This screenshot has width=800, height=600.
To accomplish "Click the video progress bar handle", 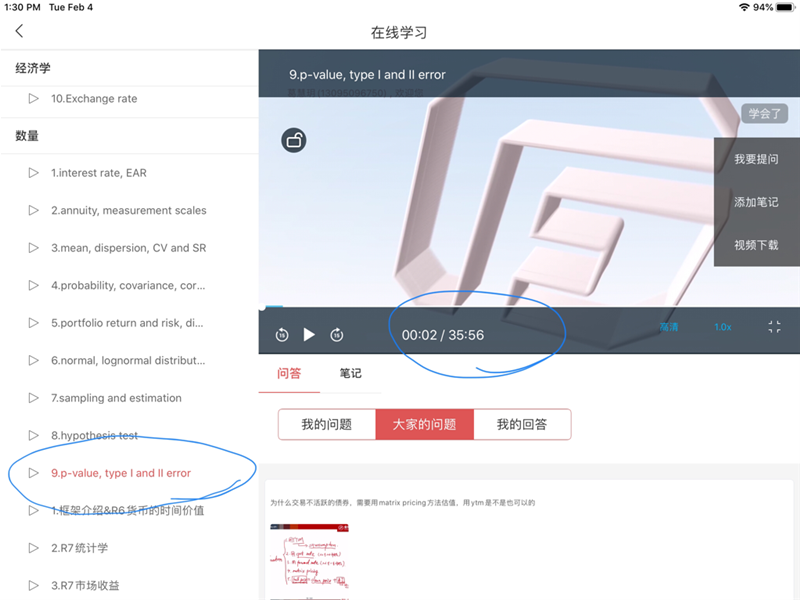I will coord(262,307).
